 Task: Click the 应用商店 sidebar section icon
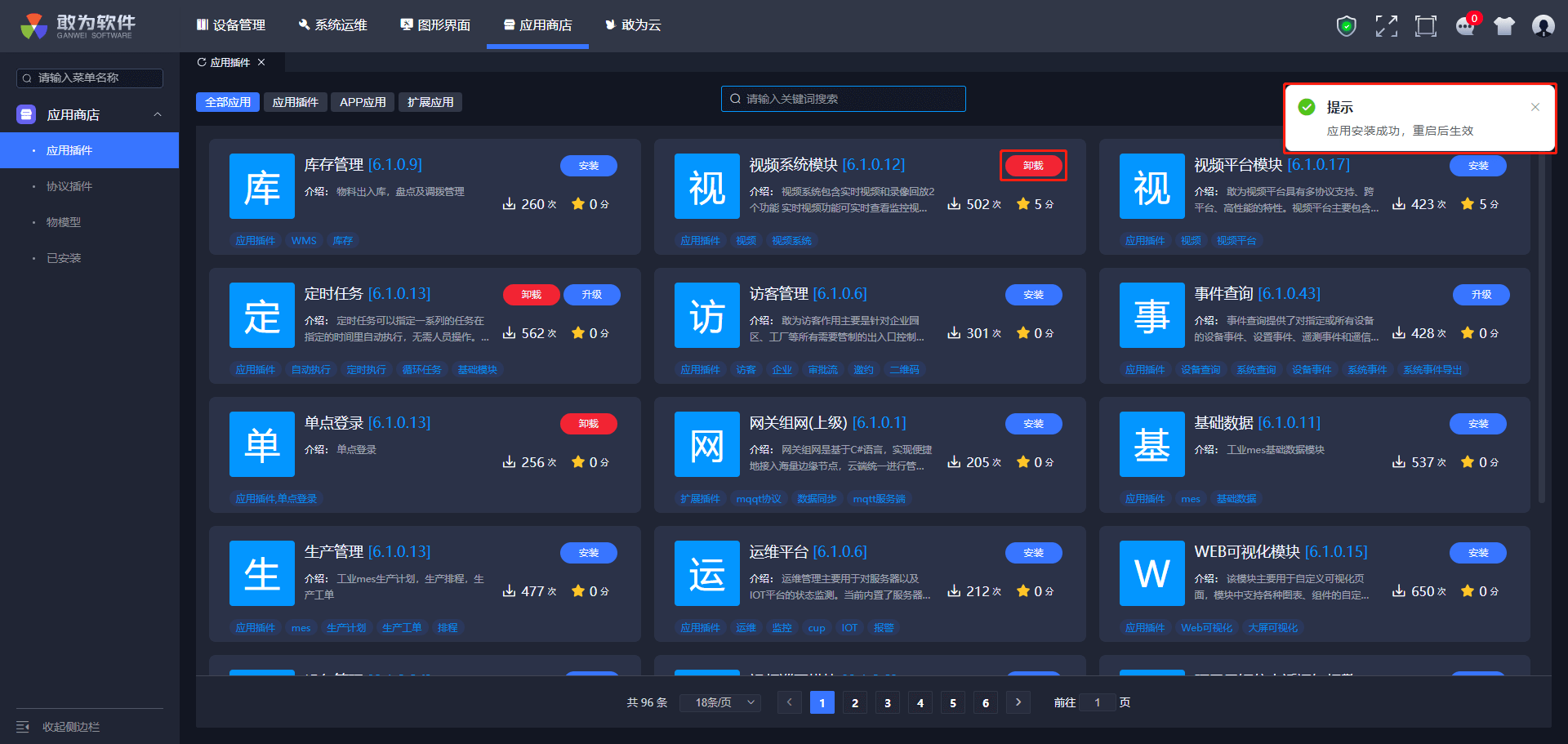[x=26, y=114]
